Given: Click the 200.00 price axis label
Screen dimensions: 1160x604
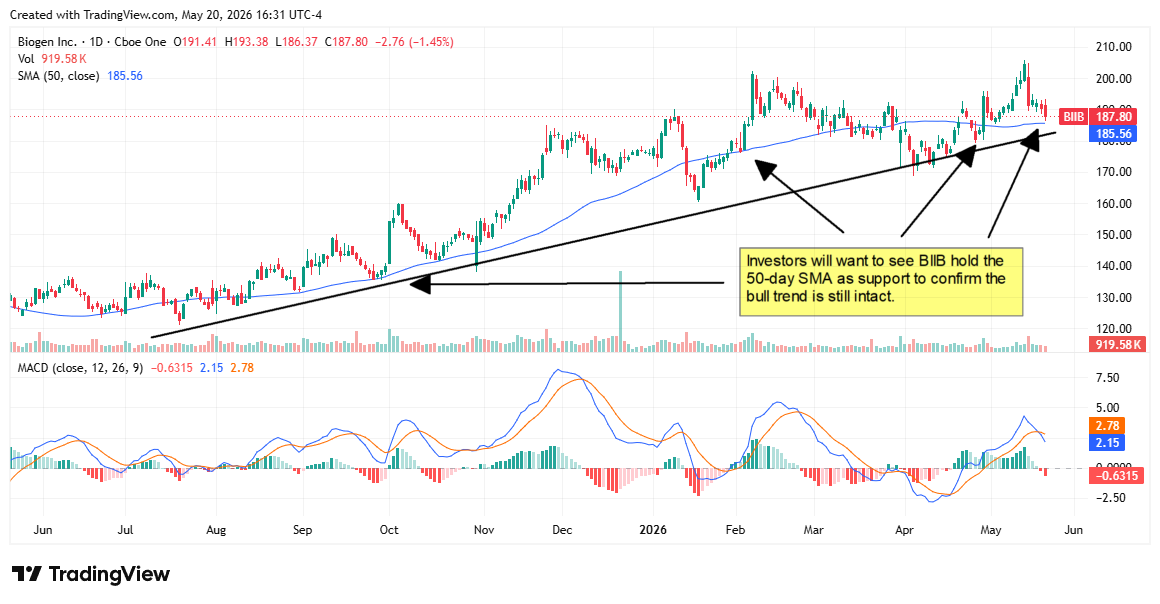Looking at the screenshot, I should (1113, 78).
